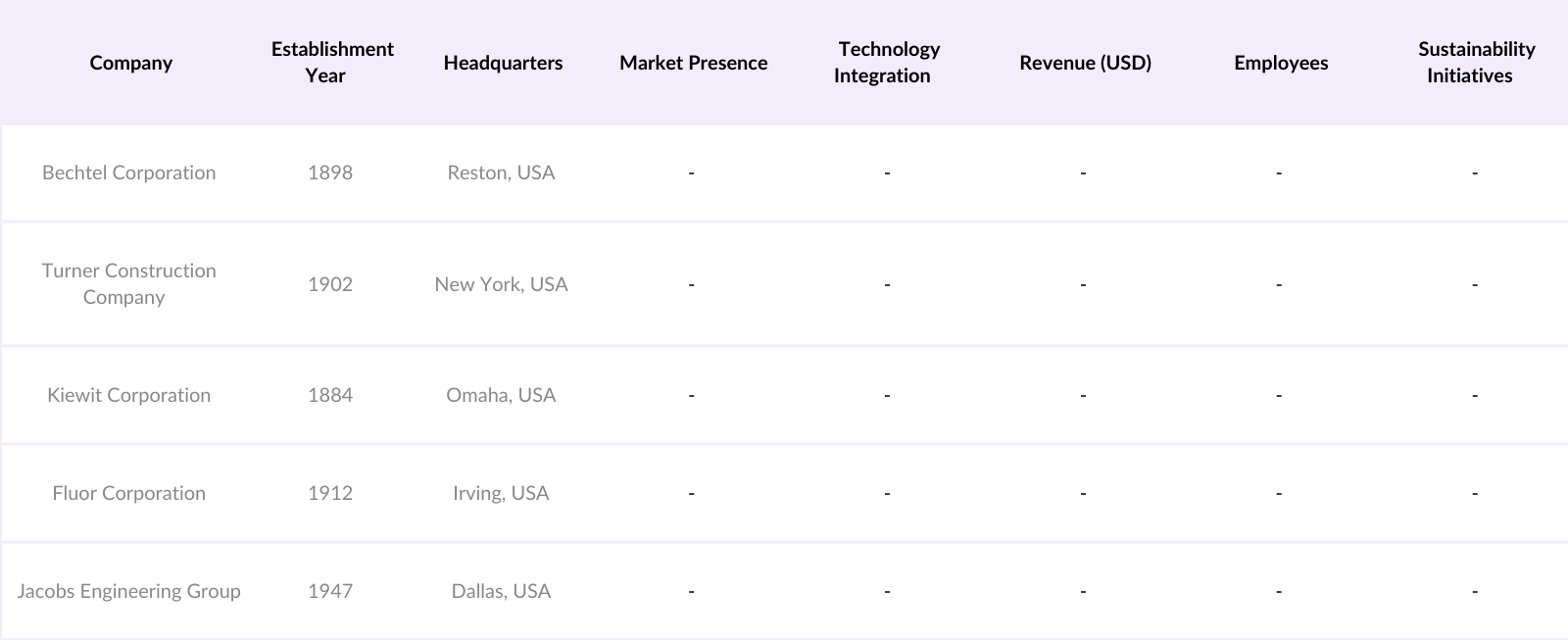The height and width of the screenshot is (640, 1568).
Task: Click the Bechtel Corporation cell
Action: (x=128, y=172)
